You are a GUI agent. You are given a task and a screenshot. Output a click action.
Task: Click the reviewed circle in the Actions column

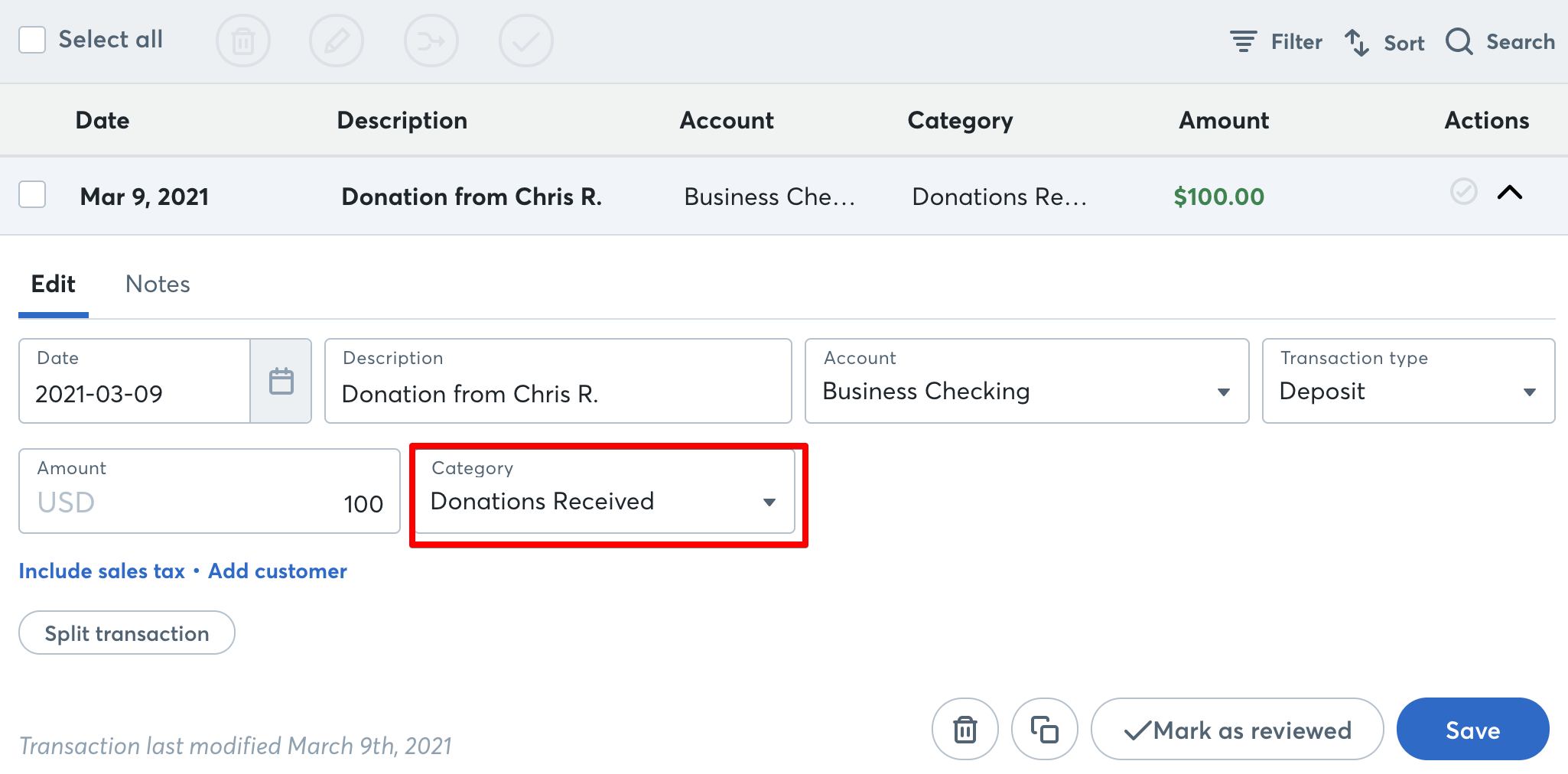point(1463,193)
